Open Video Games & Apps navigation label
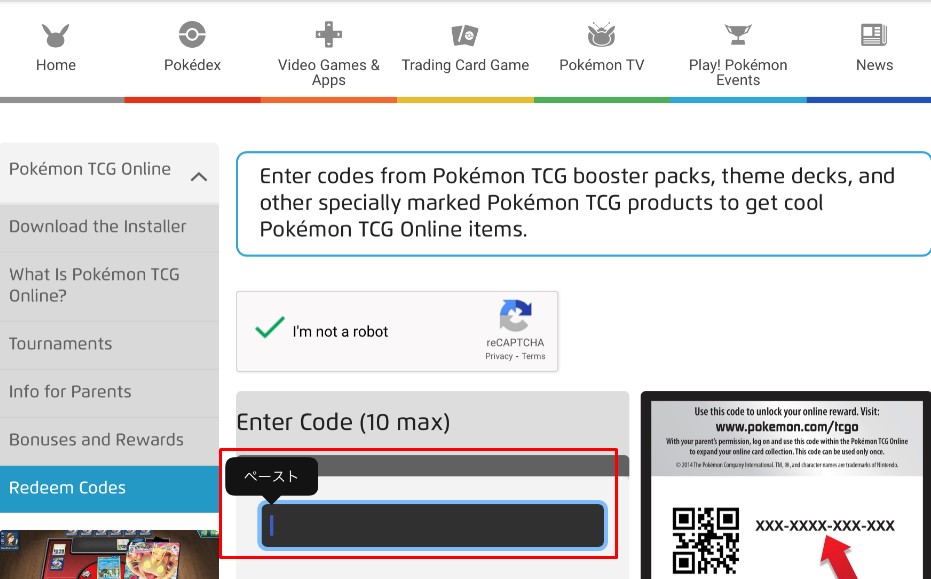Image resolution: width=931 pixels, height=579 pixels. (x=328, y=72)
